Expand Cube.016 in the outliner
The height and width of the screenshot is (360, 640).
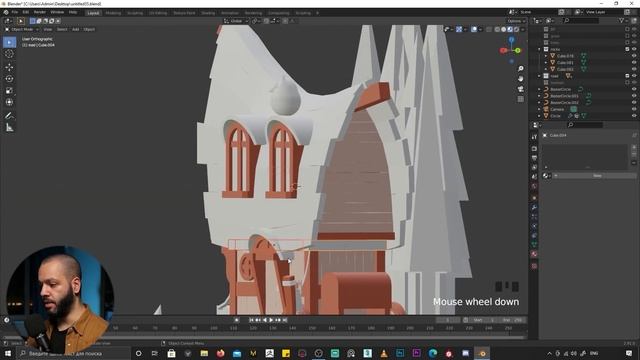click(x=546, y=56)
